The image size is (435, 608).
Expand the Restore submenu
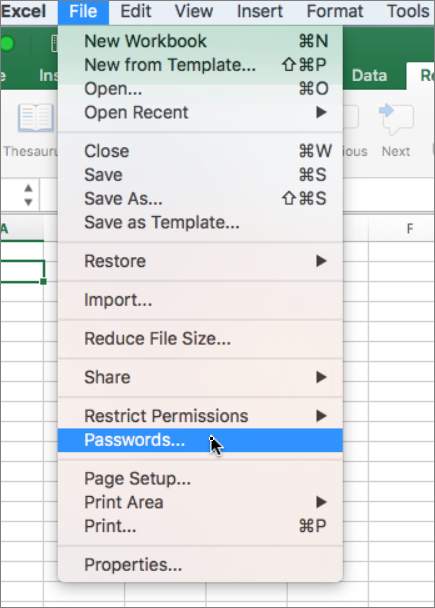[x=200, y=261]
